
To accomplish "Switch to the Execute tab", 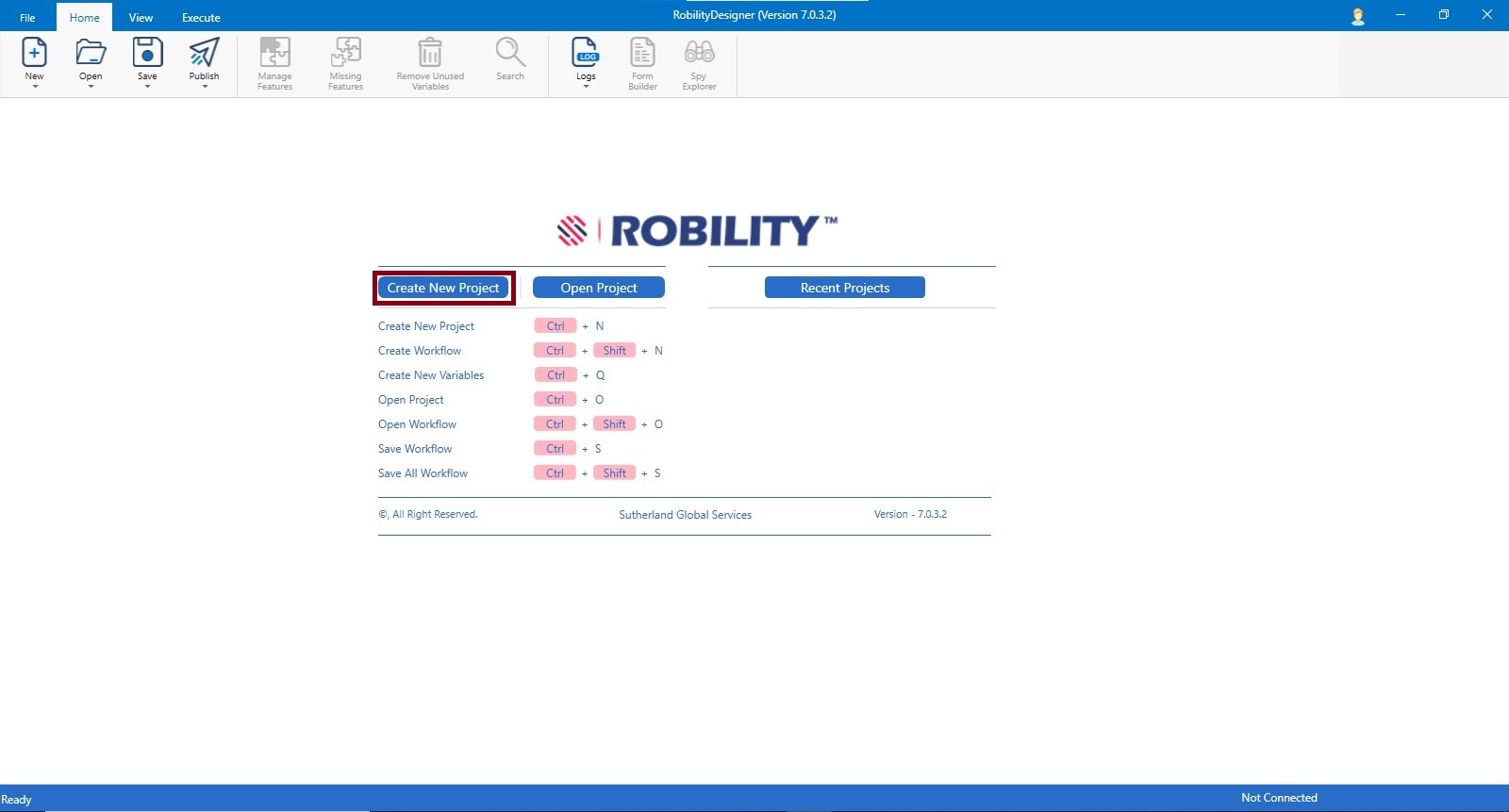I will pos(201,18).
